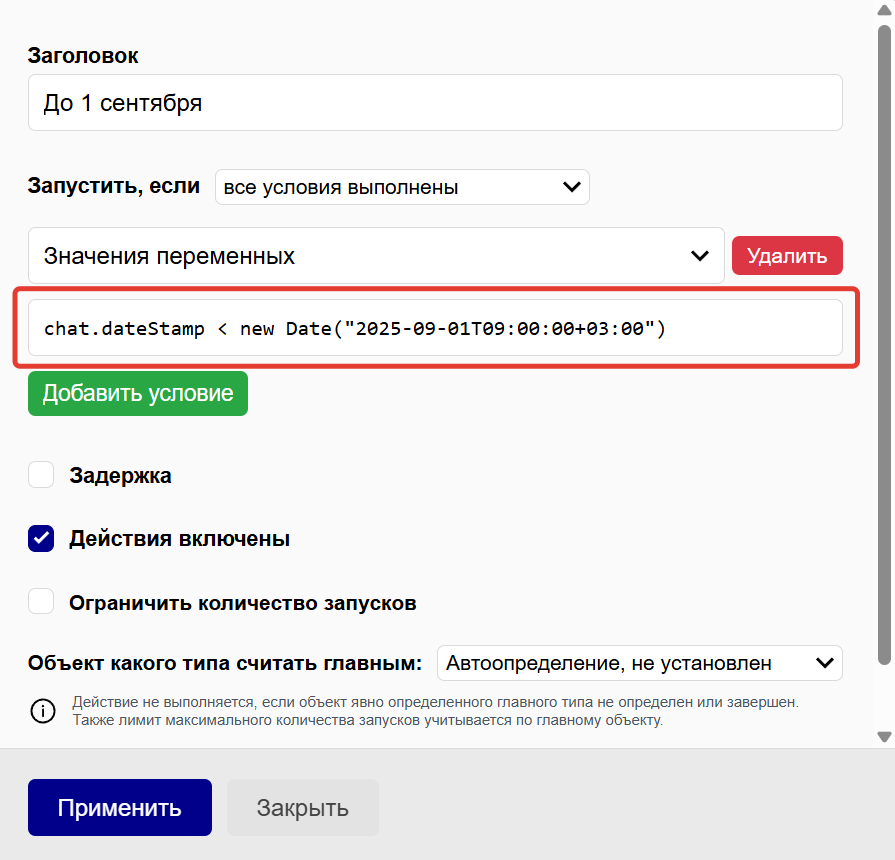
Task: Click the Задержка label text
Action: [120, 475]
